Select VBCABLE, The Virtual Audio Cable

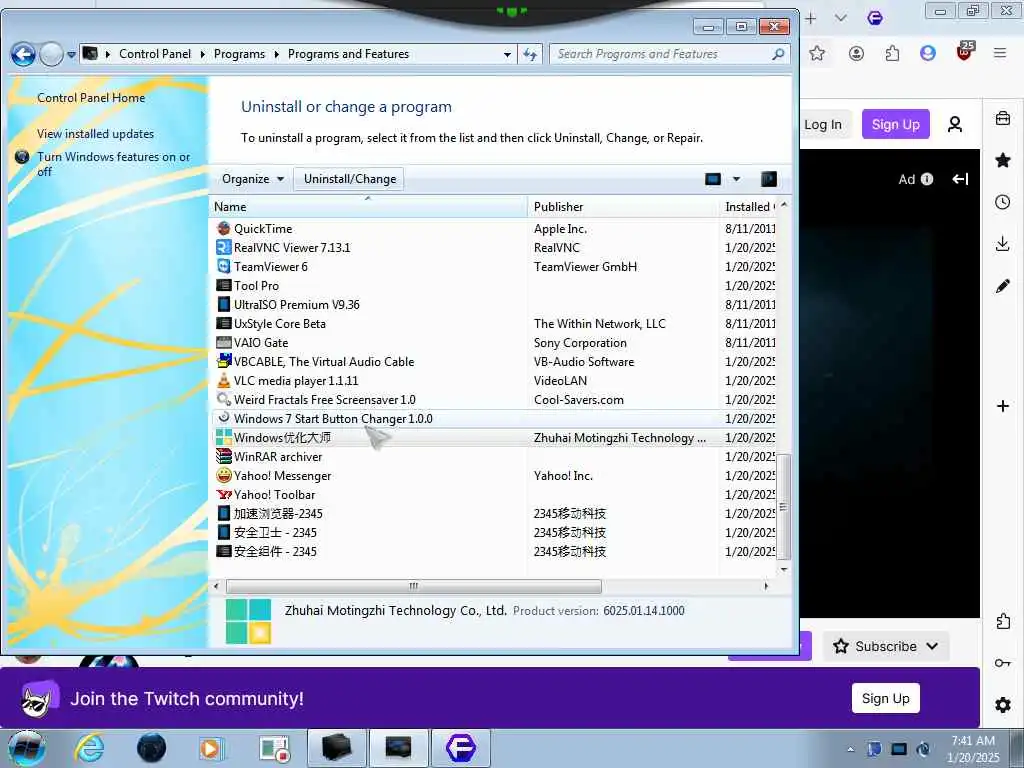point(493,361)
